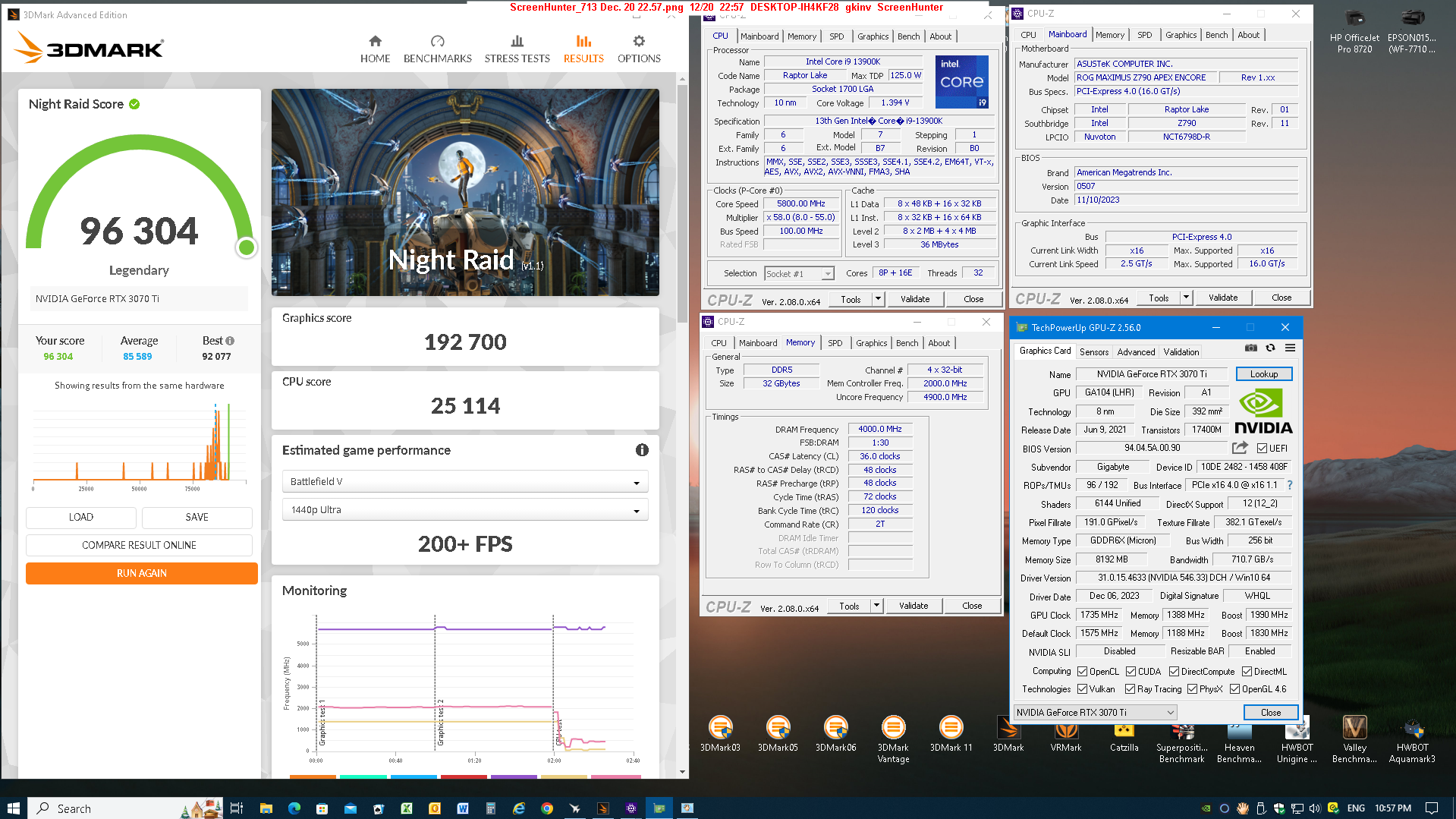This screenshot has height=819, width=1456.
Task: Click the SAVE button in 3DMark
Action: point(197,517)
